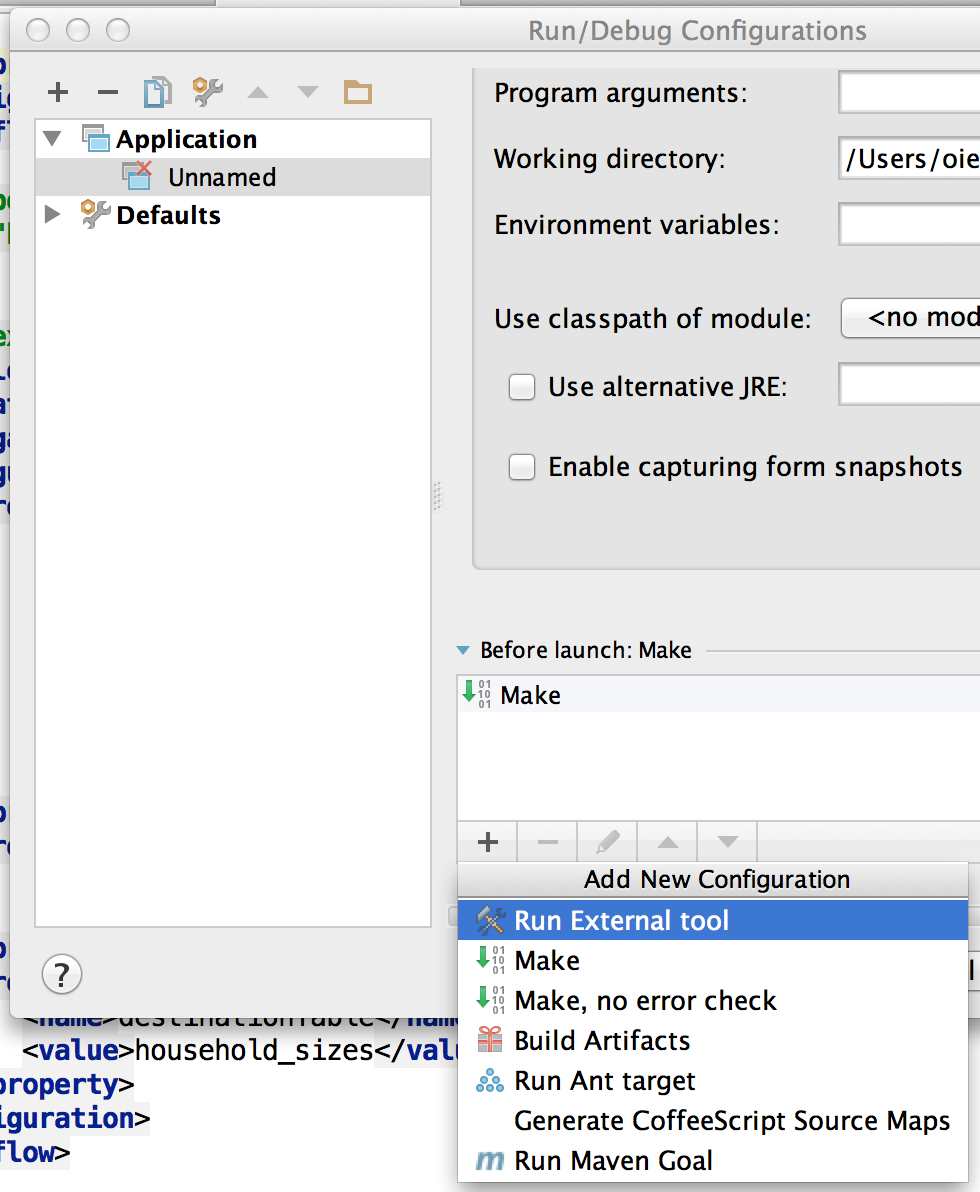This screenshot has width=980, height=1192.
Task: Collapse the Before launch section
Action: tap(463, 650)
